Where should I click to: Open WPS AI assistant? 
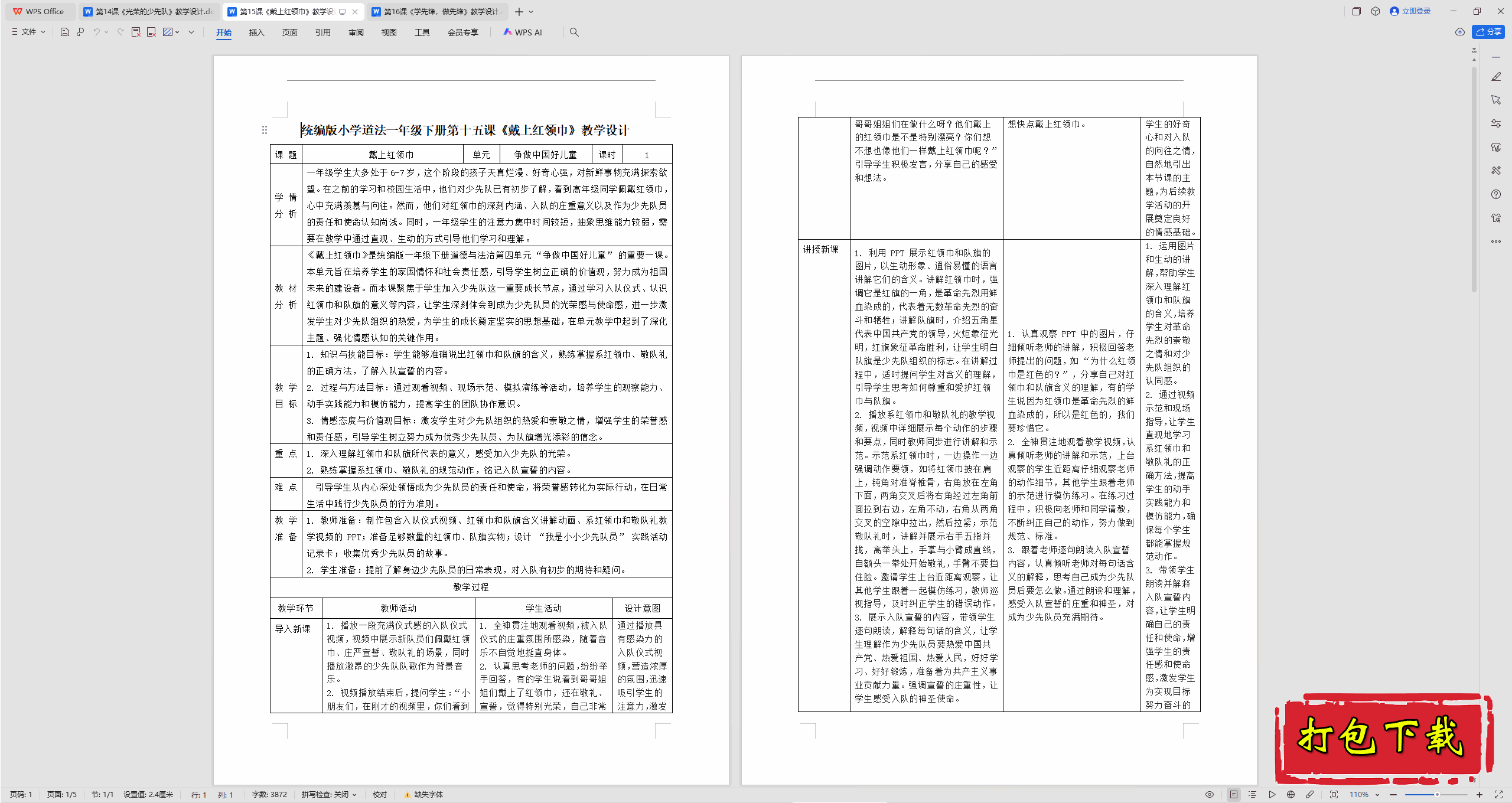(523, 32)
